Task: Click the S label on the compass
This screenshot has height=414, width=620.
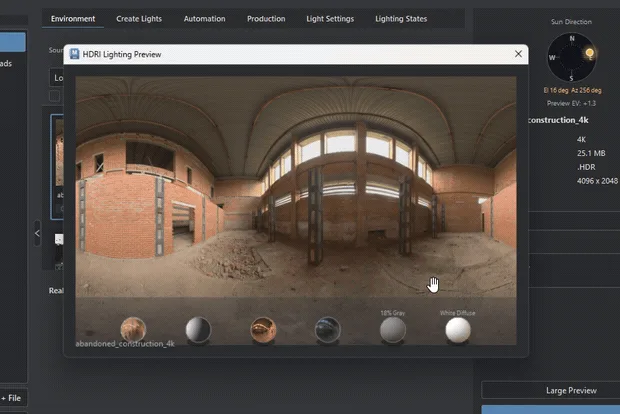Action: click(571, 78)
